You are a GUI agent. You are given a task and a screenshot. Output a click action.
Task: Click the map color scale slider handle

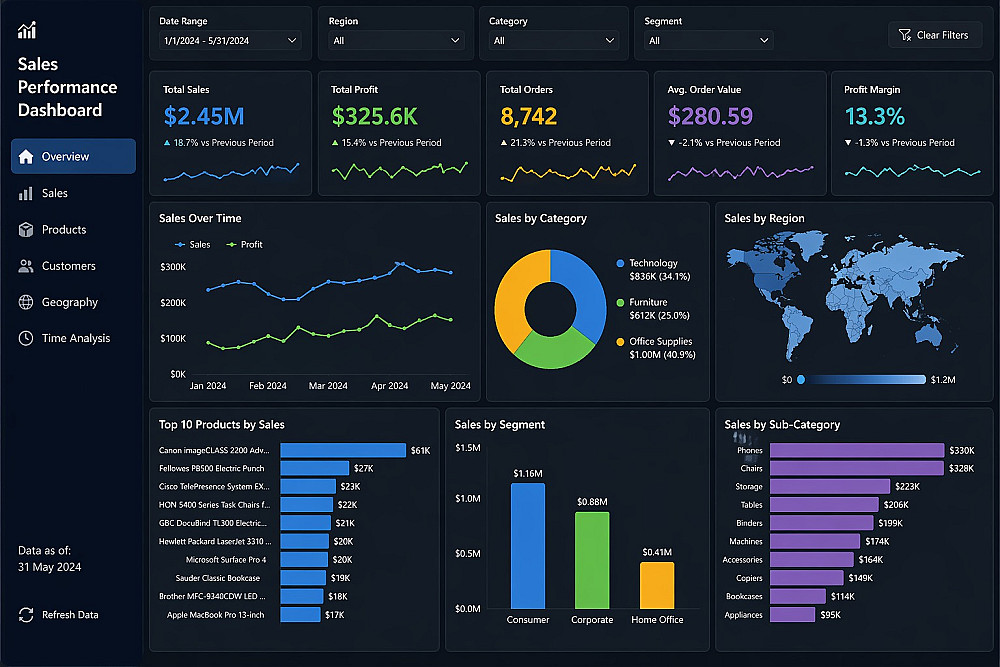pyautogui.click(x=801, y=379)
